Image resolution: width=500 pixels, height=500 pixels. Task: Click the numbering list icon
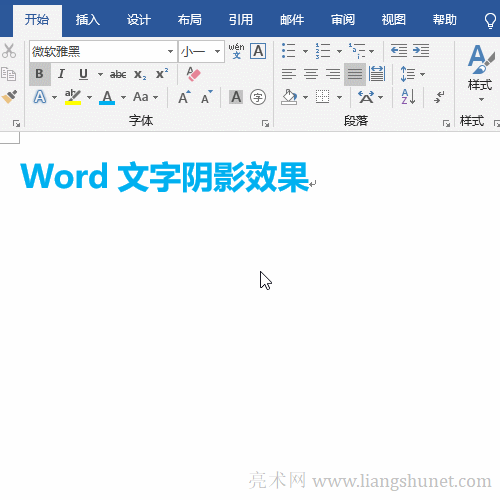(323, 51)
